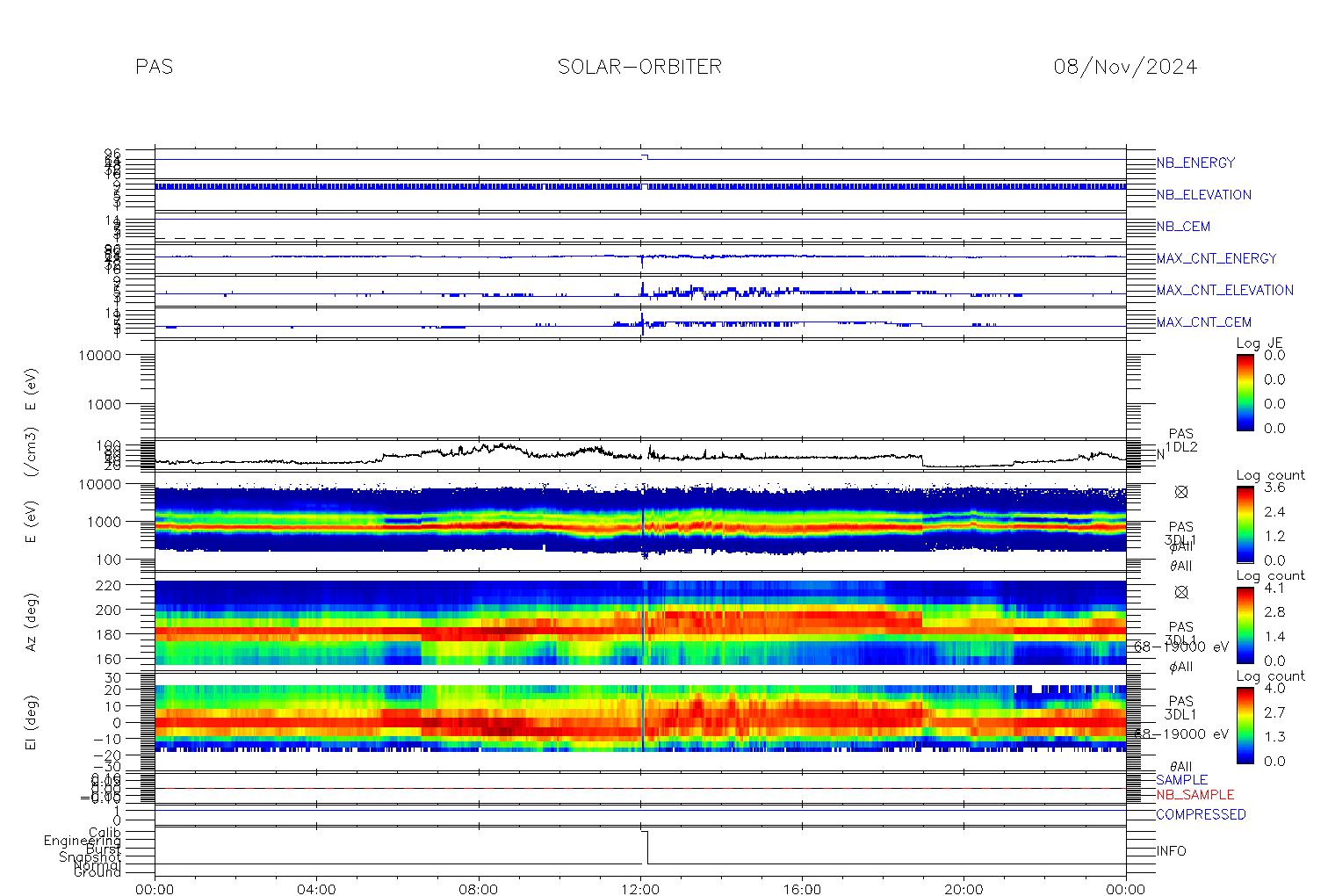Select the Az (deg) axis label
The image size is (1328, 896).
coord(32,622)
